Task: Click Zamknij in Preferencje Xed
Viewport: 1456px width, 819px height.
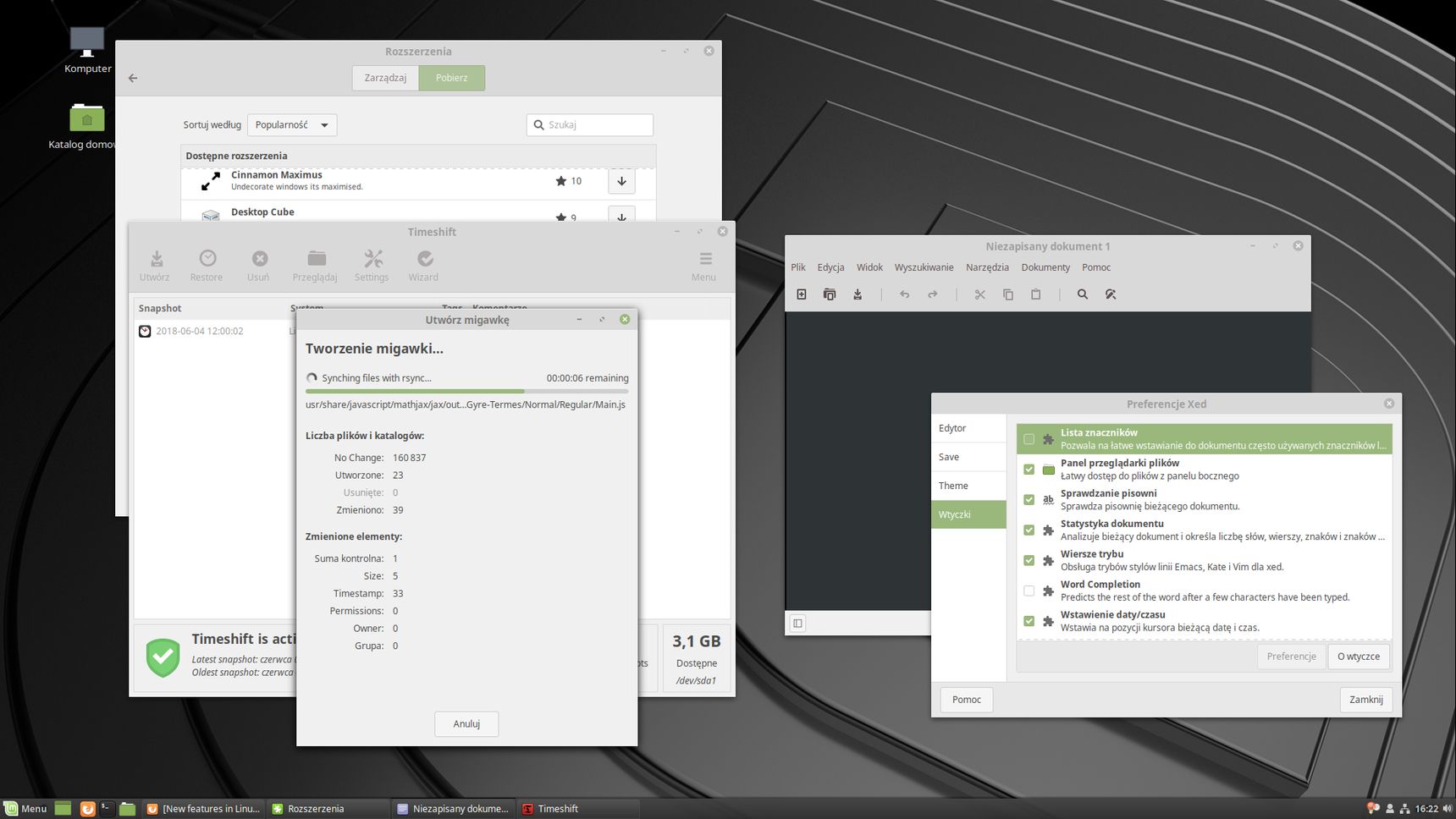Action: click(1365, 700)
